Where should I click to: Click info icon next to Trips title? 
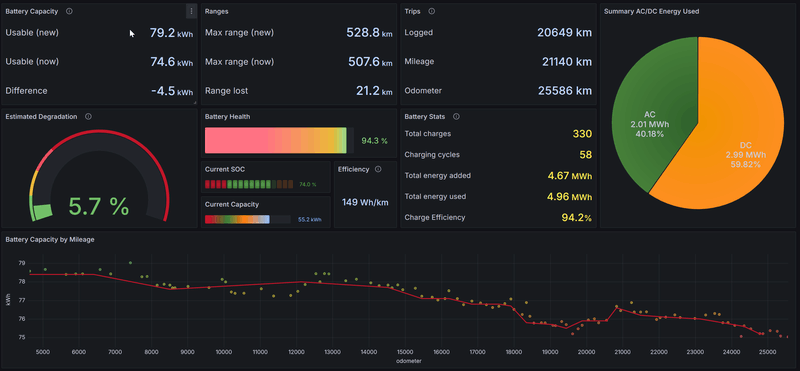(x=432, y=11)
